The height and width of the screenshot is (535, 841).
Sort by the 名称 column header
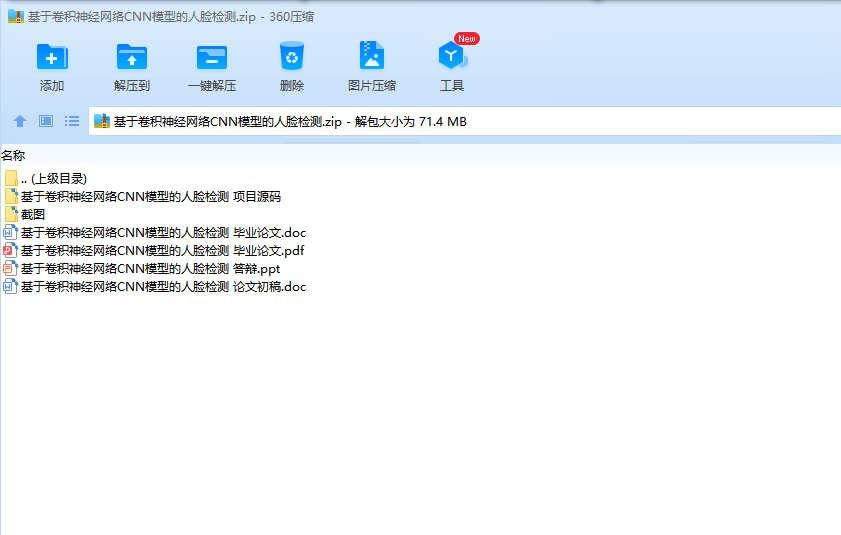[13, 156]
